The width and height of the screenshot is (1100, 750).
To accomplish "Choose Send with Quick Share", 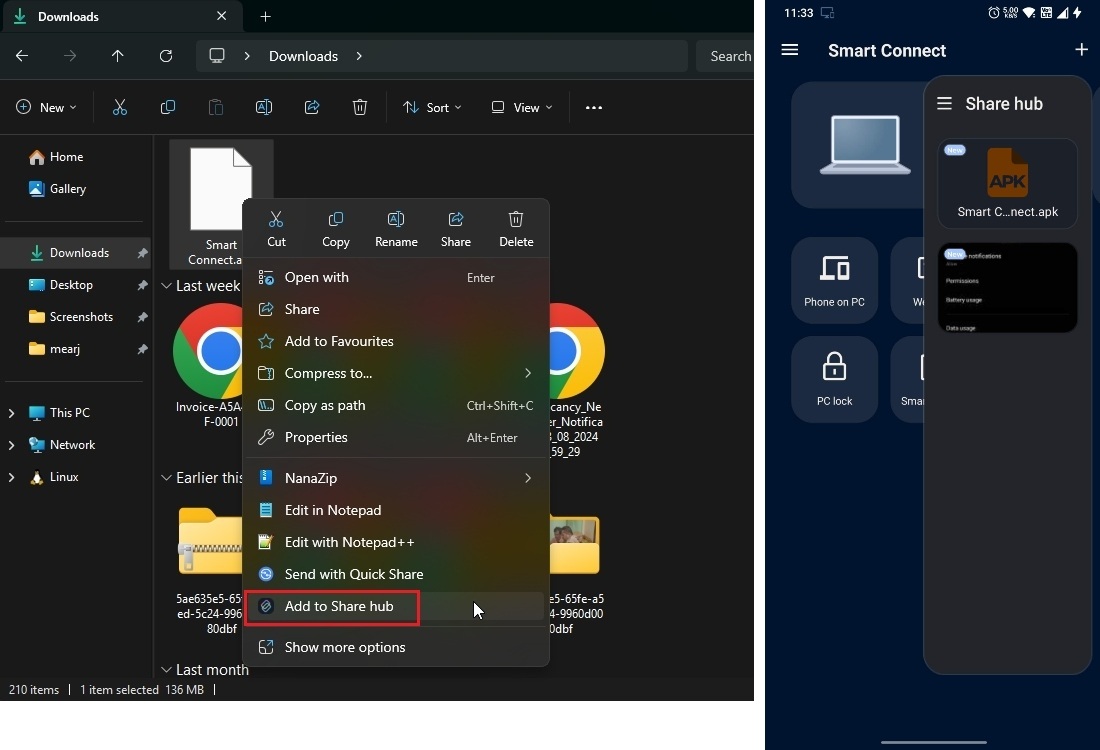I will 353,574.
